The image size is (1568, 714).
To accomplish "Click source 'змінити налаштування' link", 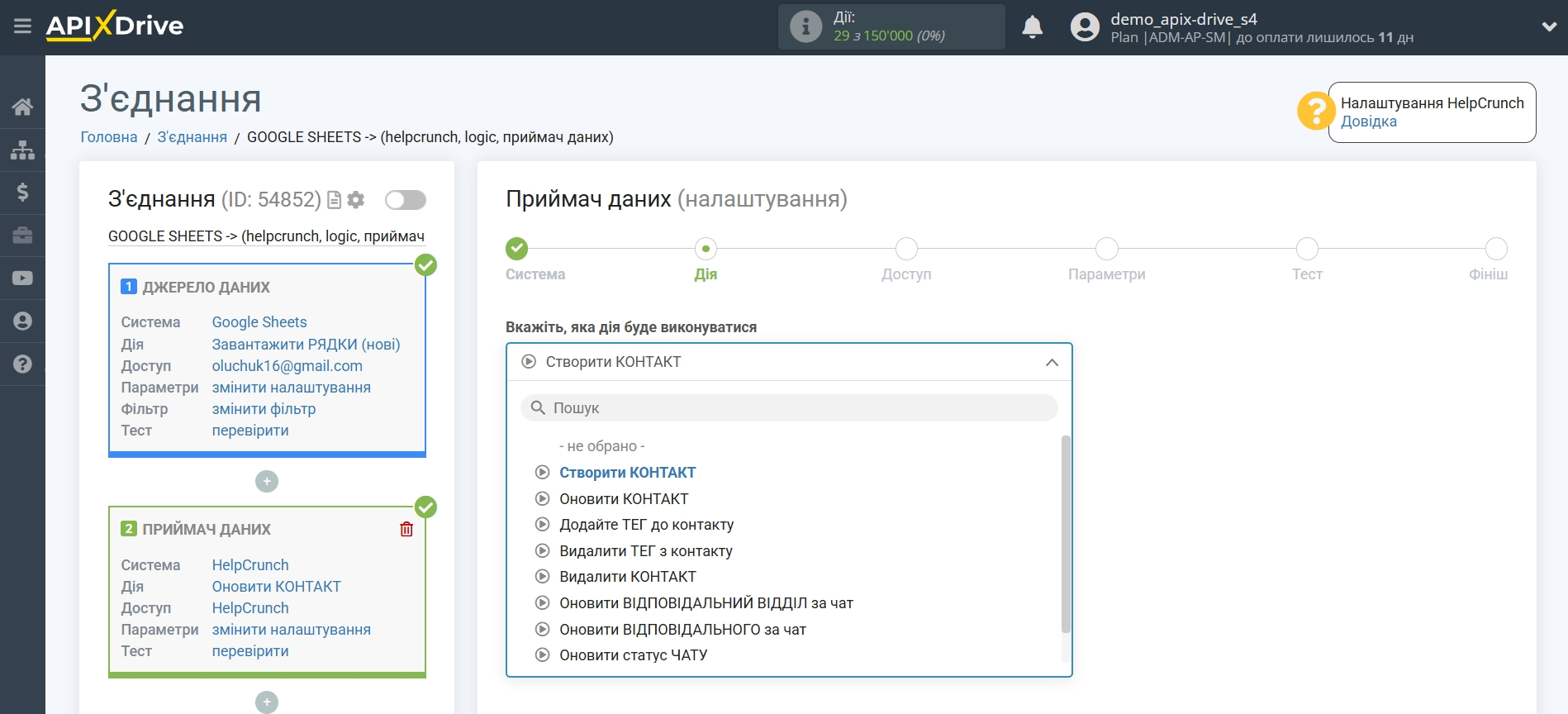I will (291, 388).
